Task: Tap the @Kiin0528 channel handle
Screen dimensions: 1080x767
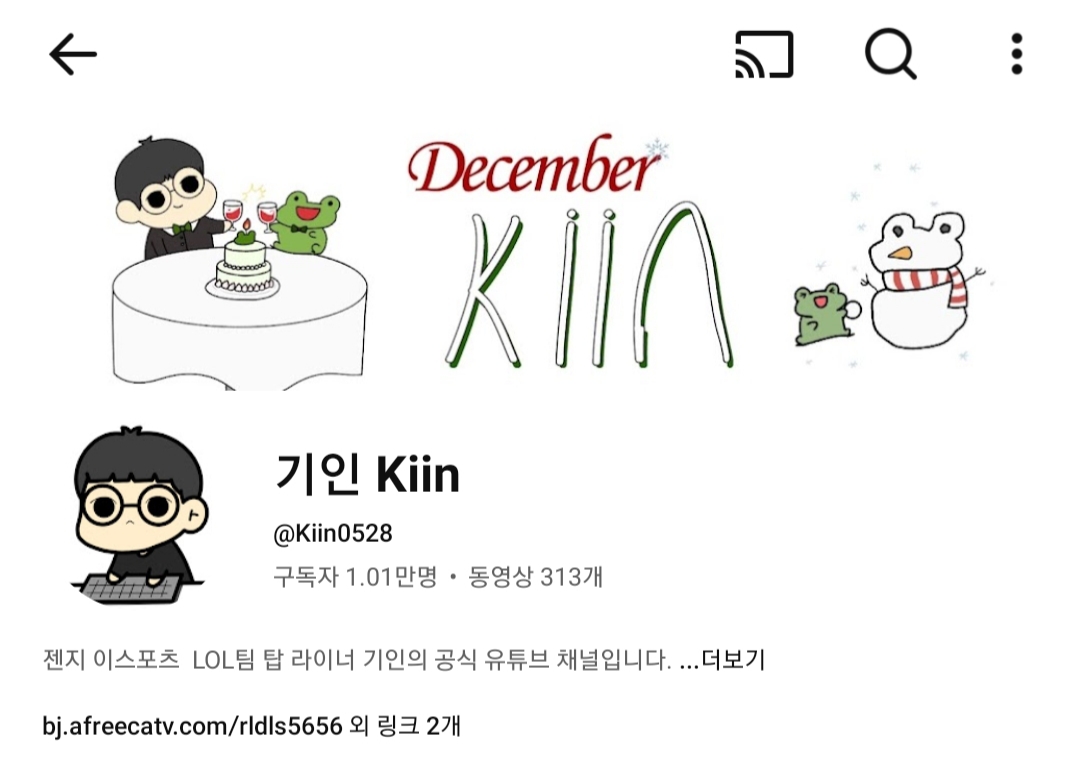Action: coord(333,534)
